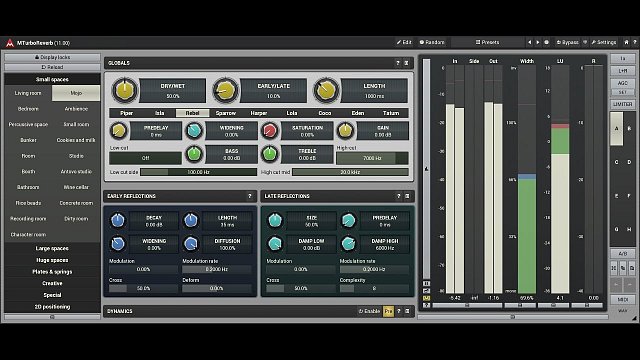Click the morph icon below A/B
The height and width of the screenshot is (360, 640).
614,268
